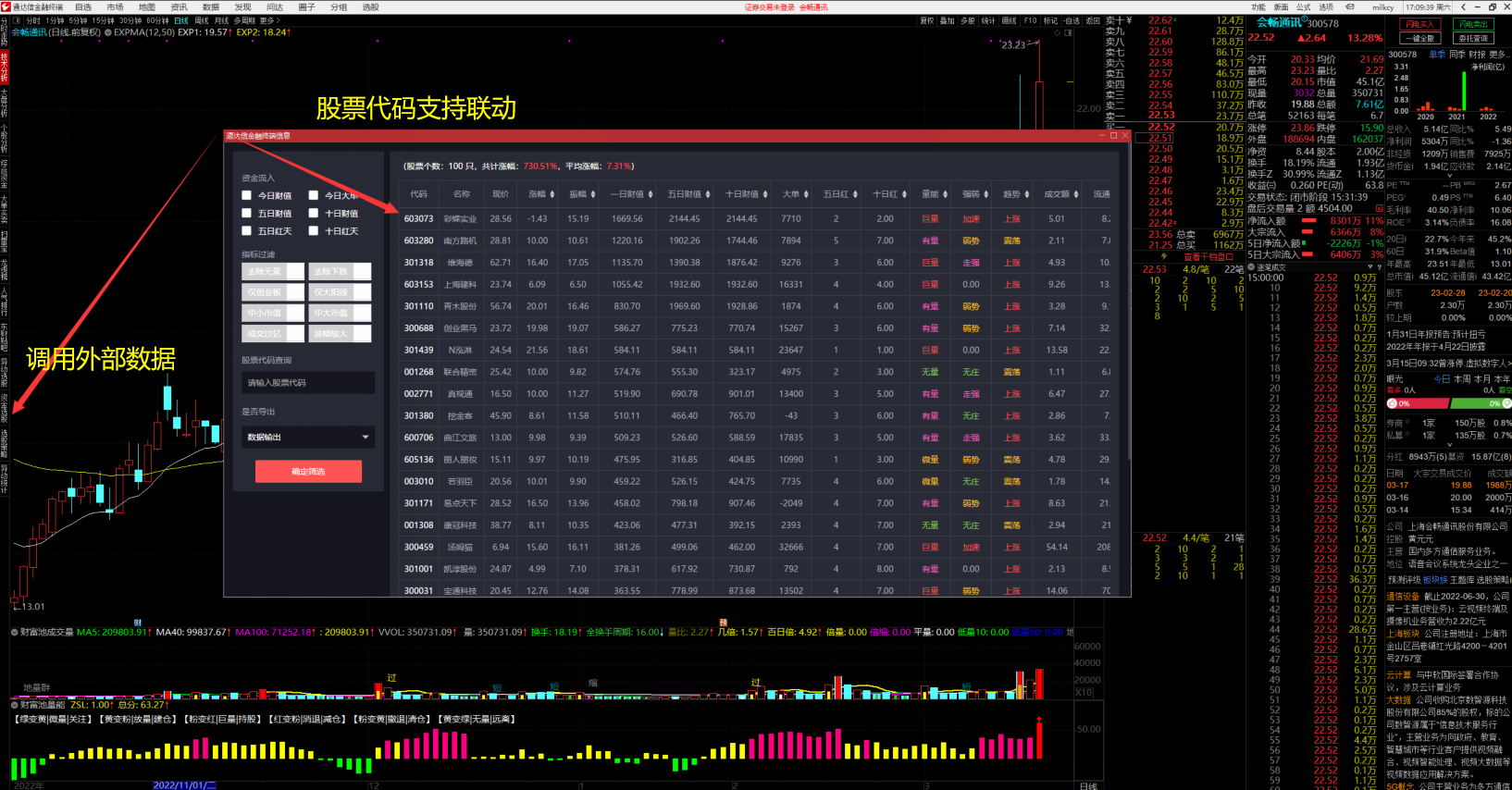Screen dimensions: 1512x790
Task: Sort by 五日财值 column arrows
Action: tap(708, 194)
